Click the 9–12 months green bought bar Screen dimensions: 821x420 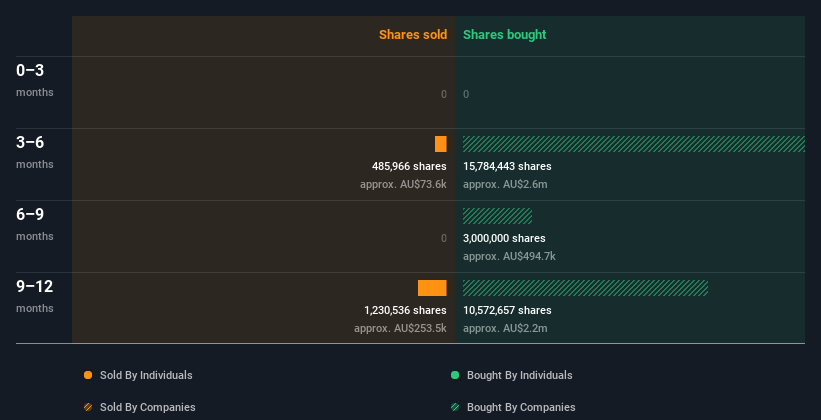585,288
